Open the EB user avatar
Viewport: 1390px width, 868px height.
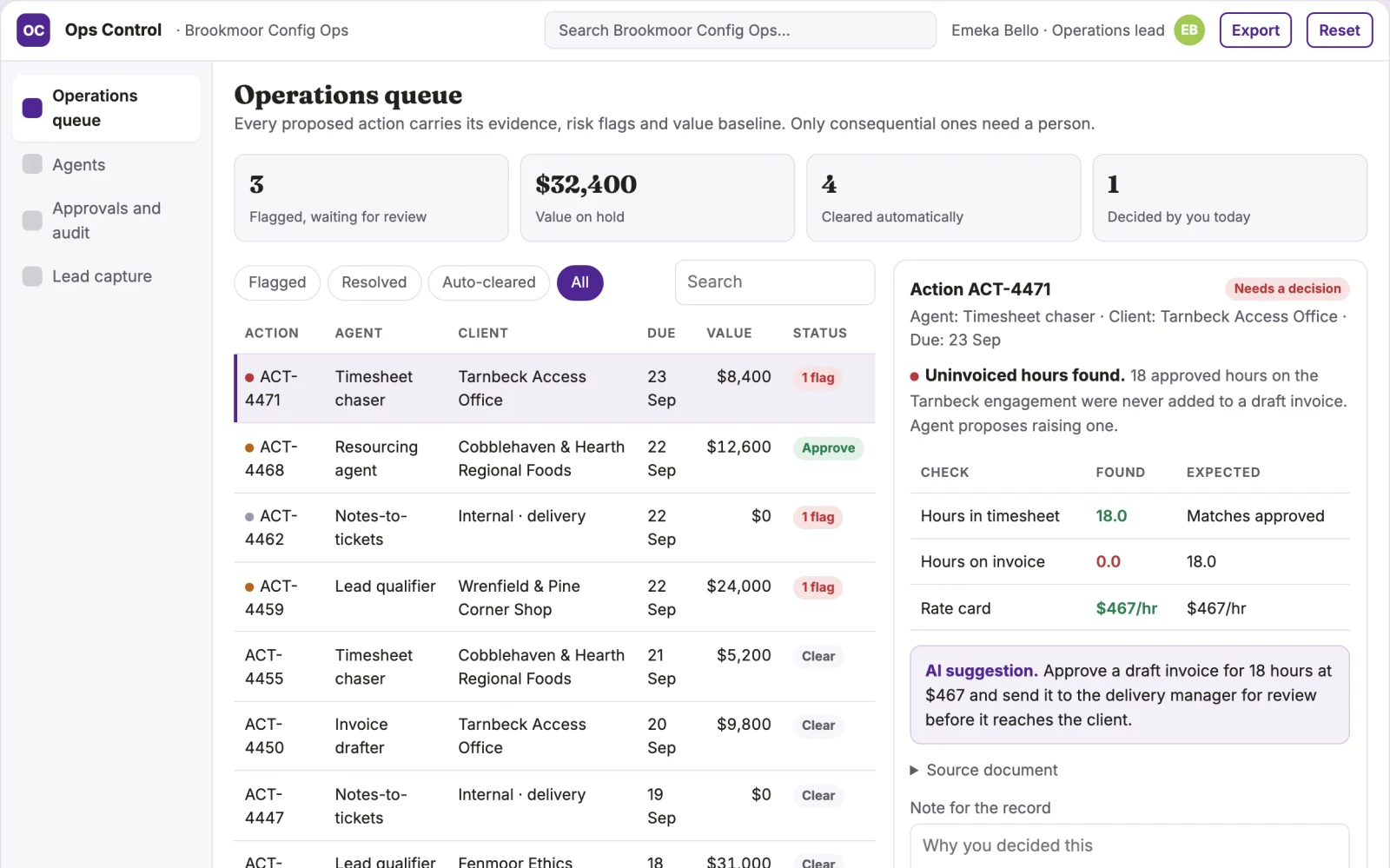point(1189,30)
